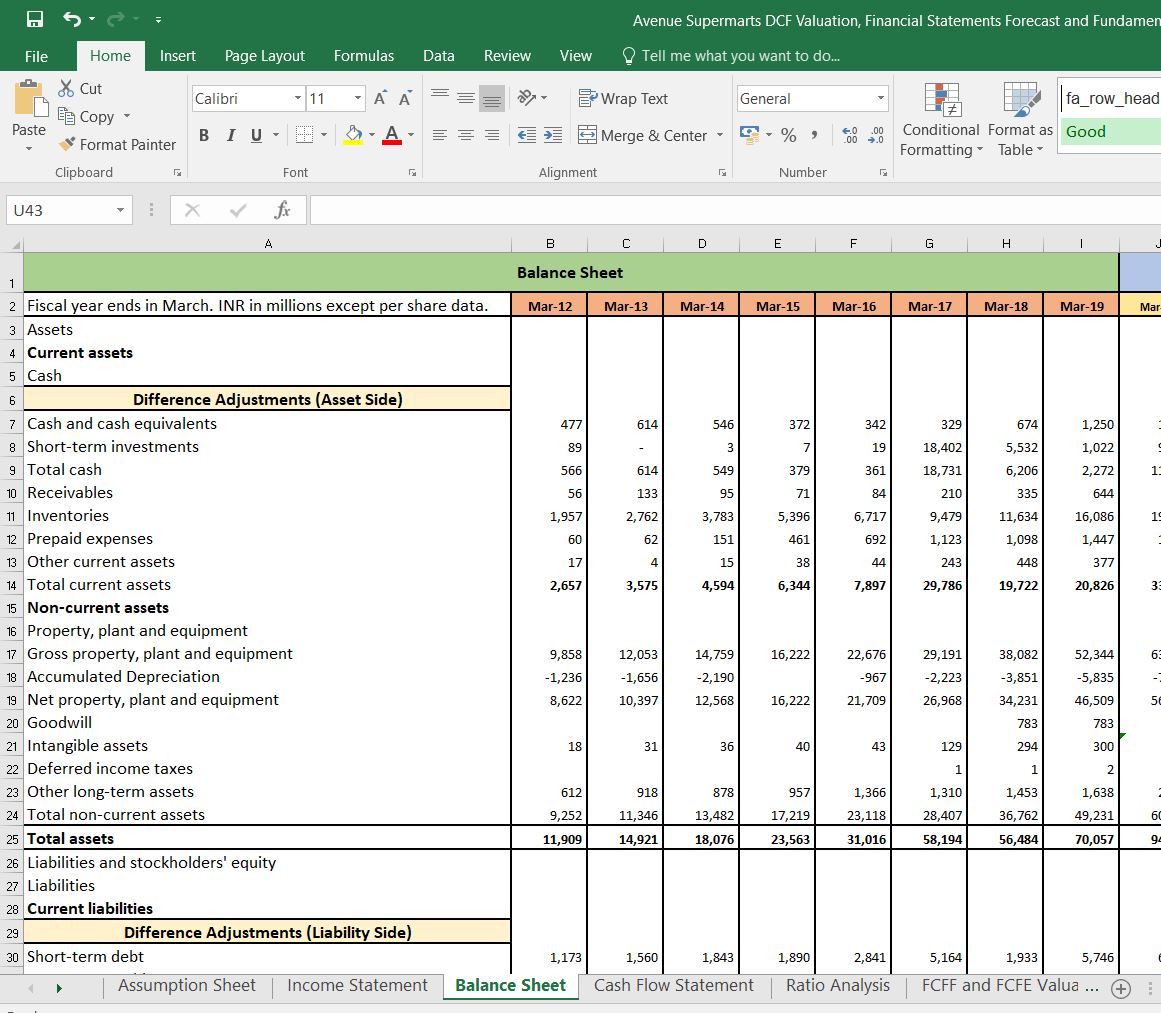Switch to the Insert ribbon tab

[x=178, y=56]
